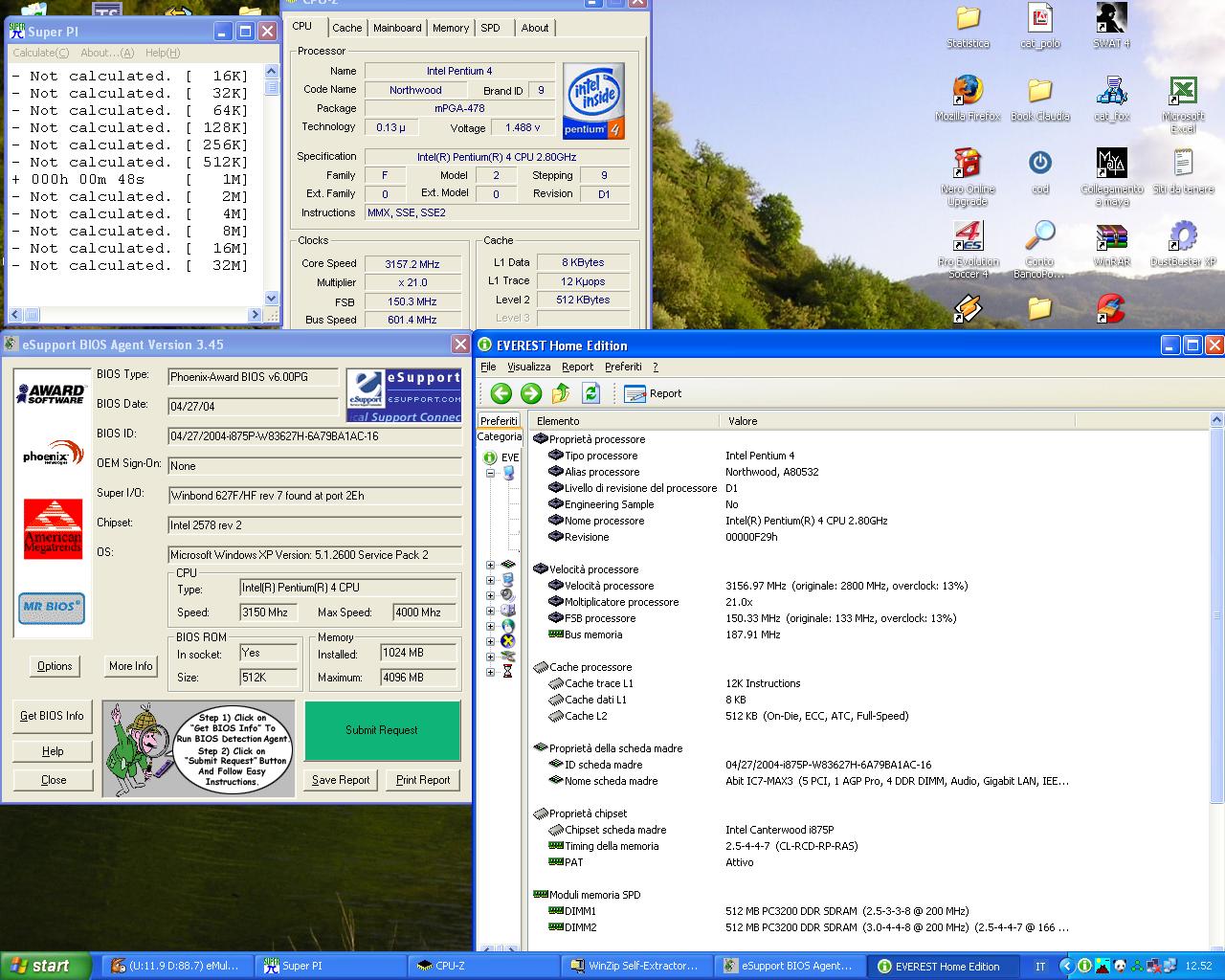Switch to the Mainboard tab in CPU-Z
1225x980 pixels.
click(397, 28)
